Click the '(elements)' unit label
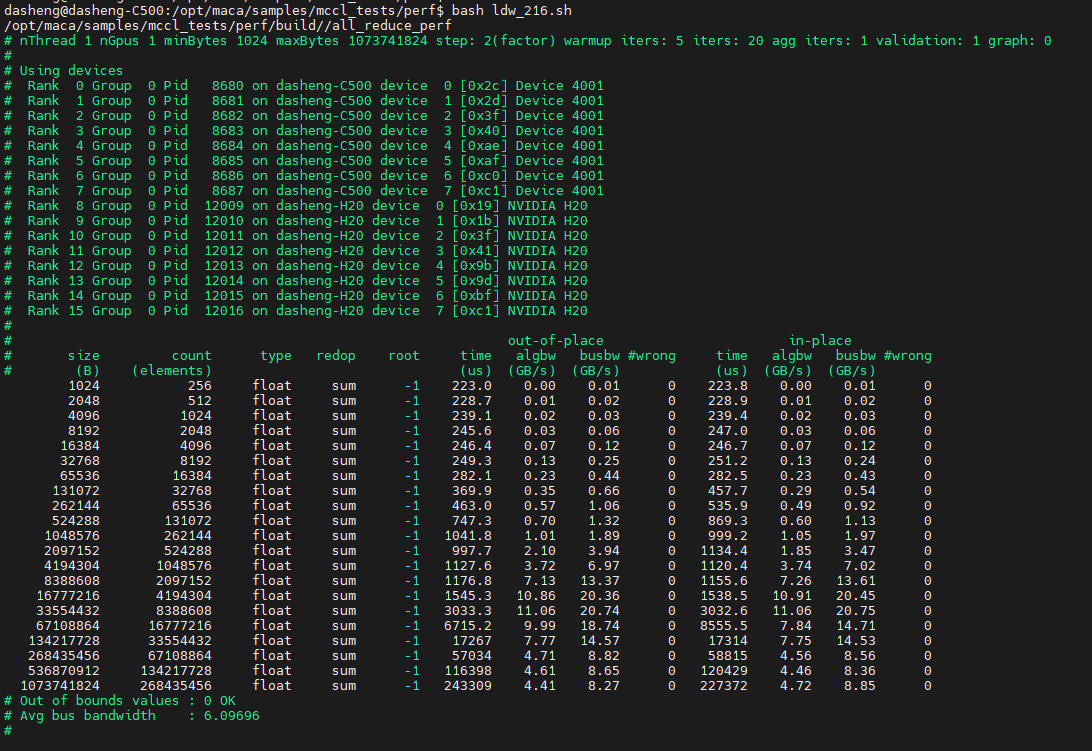The image size is (1092, 751). pyautogui.click(x=172, y=371)
